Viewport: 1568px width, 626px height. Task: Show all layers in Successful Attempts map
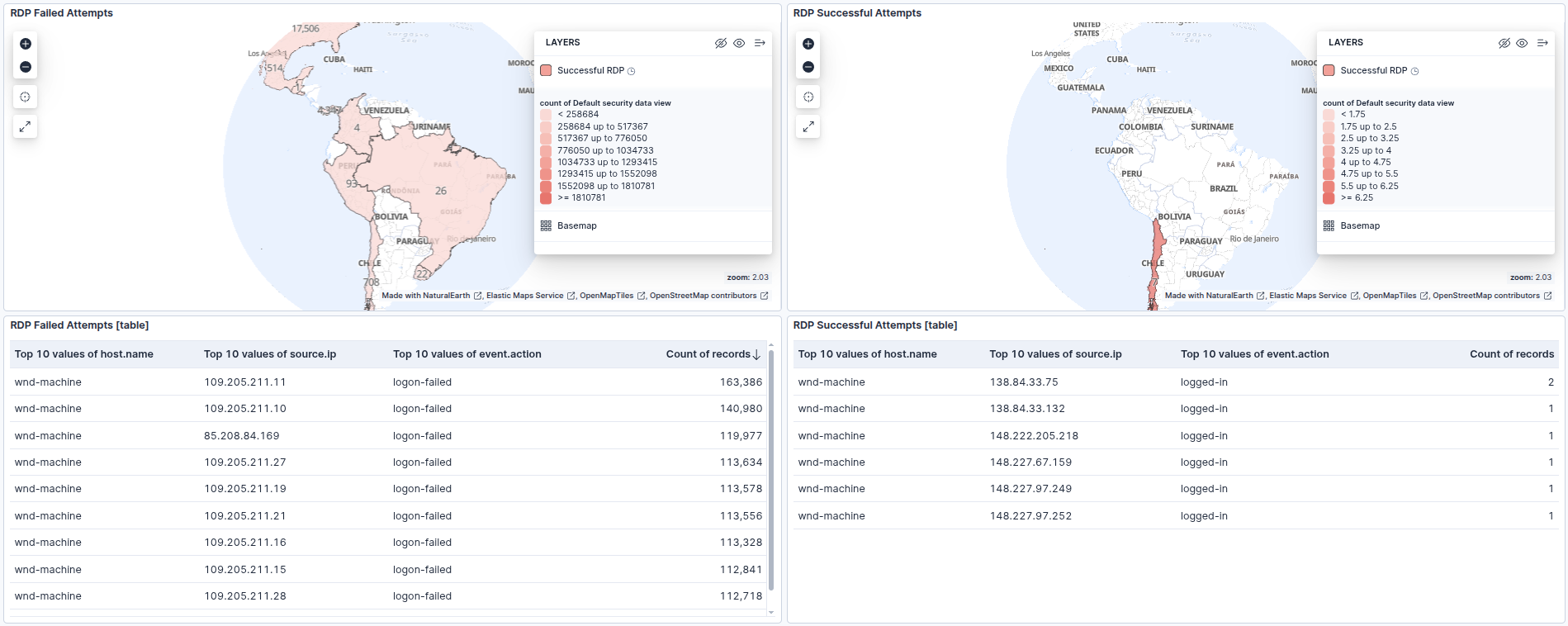coord(1522,43)
